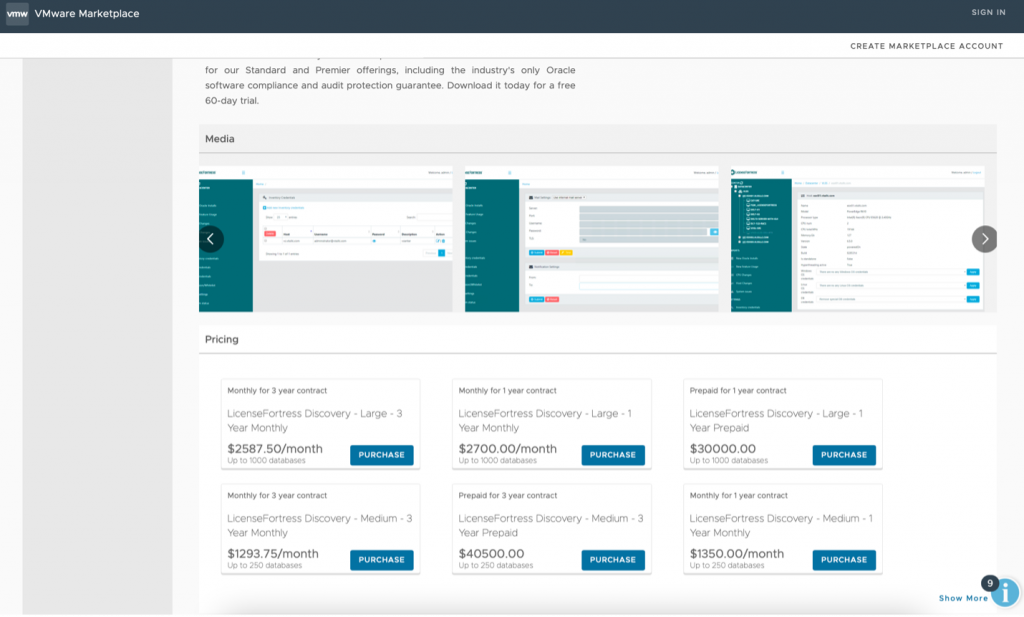Click 'LicenseFortress Discovery - Medium - 1 Year Monthly'

coord(781,526)
